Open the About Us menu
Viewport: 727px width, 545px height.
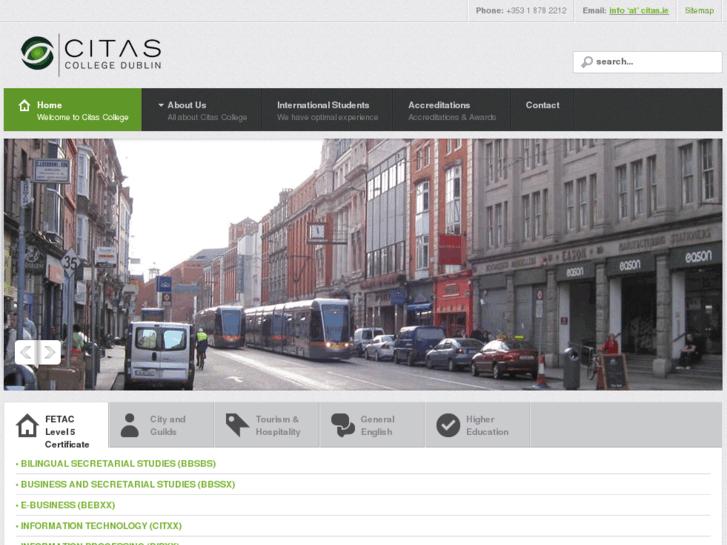202,109
